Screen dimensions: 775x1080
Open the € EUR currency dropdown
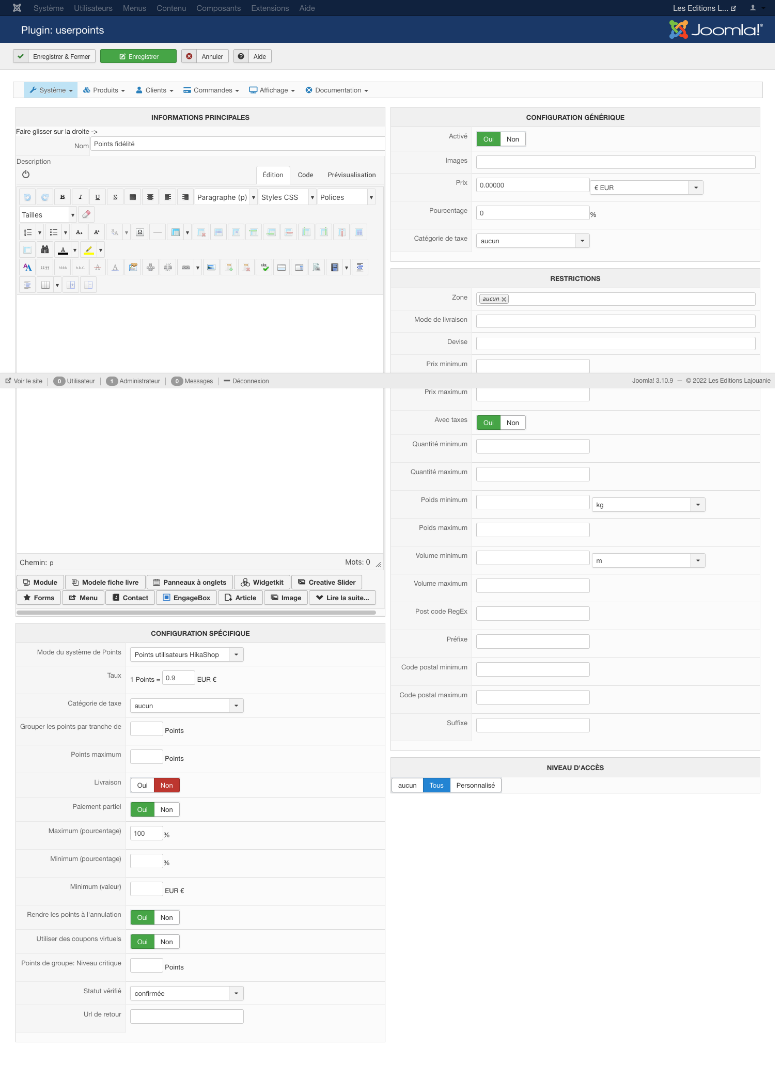pyautogui.click(x=647, y=187)
